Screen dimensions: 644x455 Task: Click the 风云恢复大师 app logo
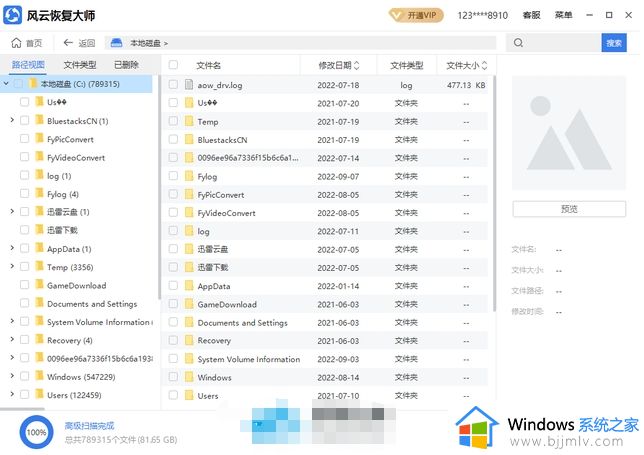12,16
